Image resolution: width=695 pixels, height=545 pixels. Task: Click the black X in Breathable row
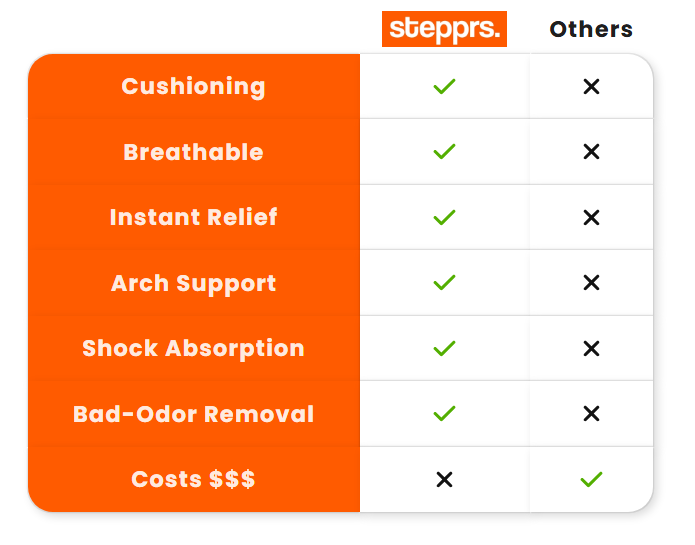[591, 152]
